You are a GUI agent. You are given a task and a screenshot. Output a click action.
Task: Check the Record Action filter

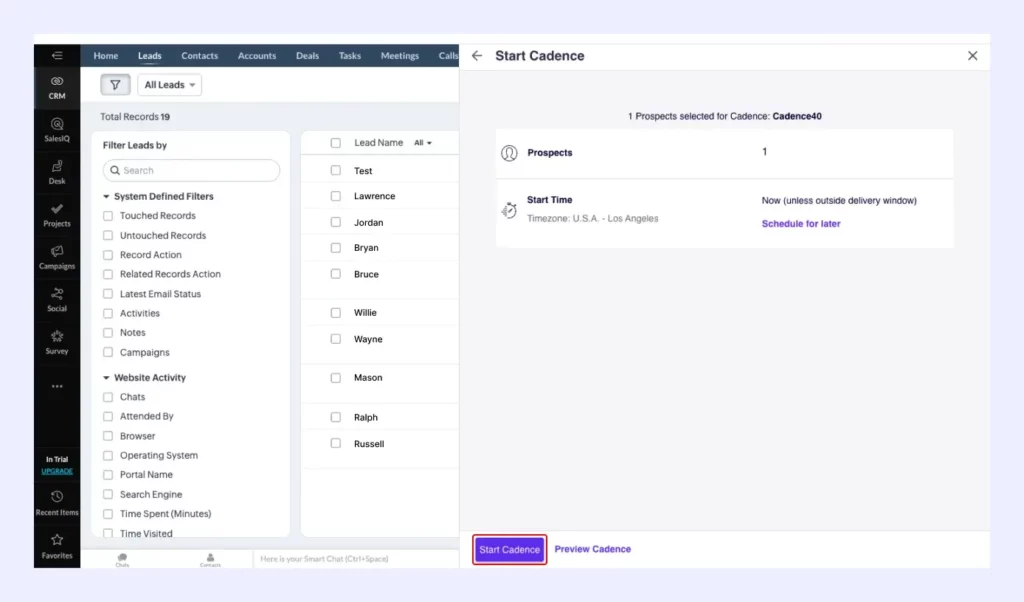[108, 255]
